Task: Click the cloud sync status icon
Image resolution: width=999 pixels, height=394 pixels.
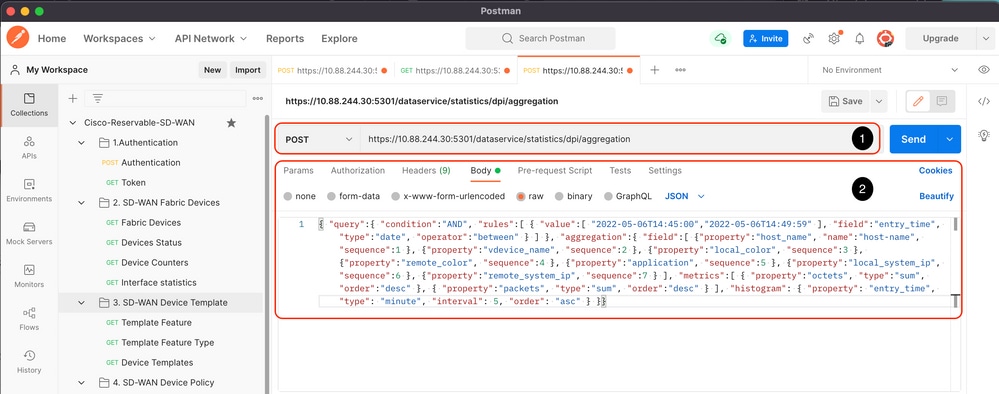Action: coord(721,38)
